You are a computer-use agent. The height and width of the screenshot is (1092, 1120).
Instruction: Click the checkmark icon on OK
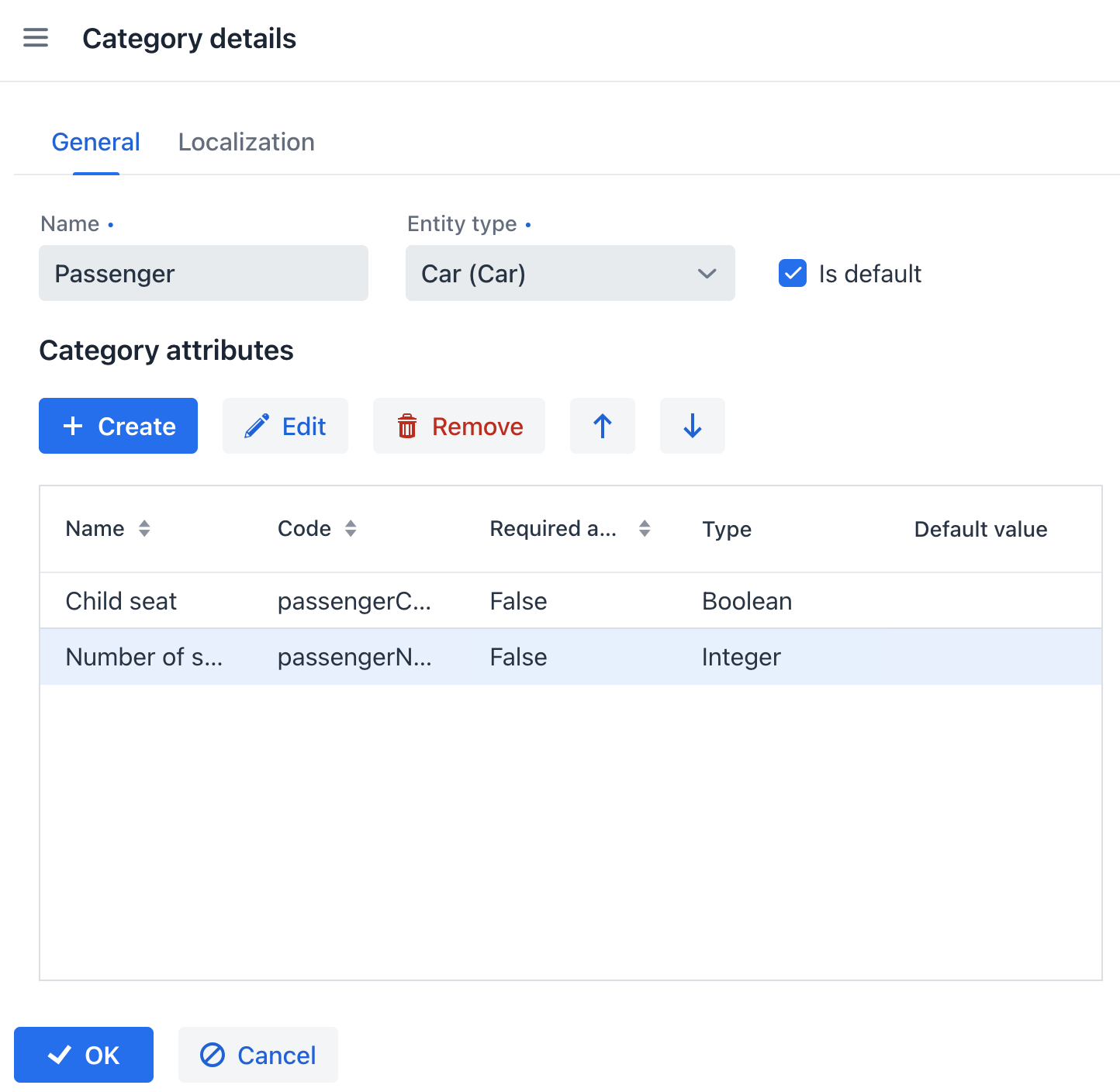click(59, 1055)
